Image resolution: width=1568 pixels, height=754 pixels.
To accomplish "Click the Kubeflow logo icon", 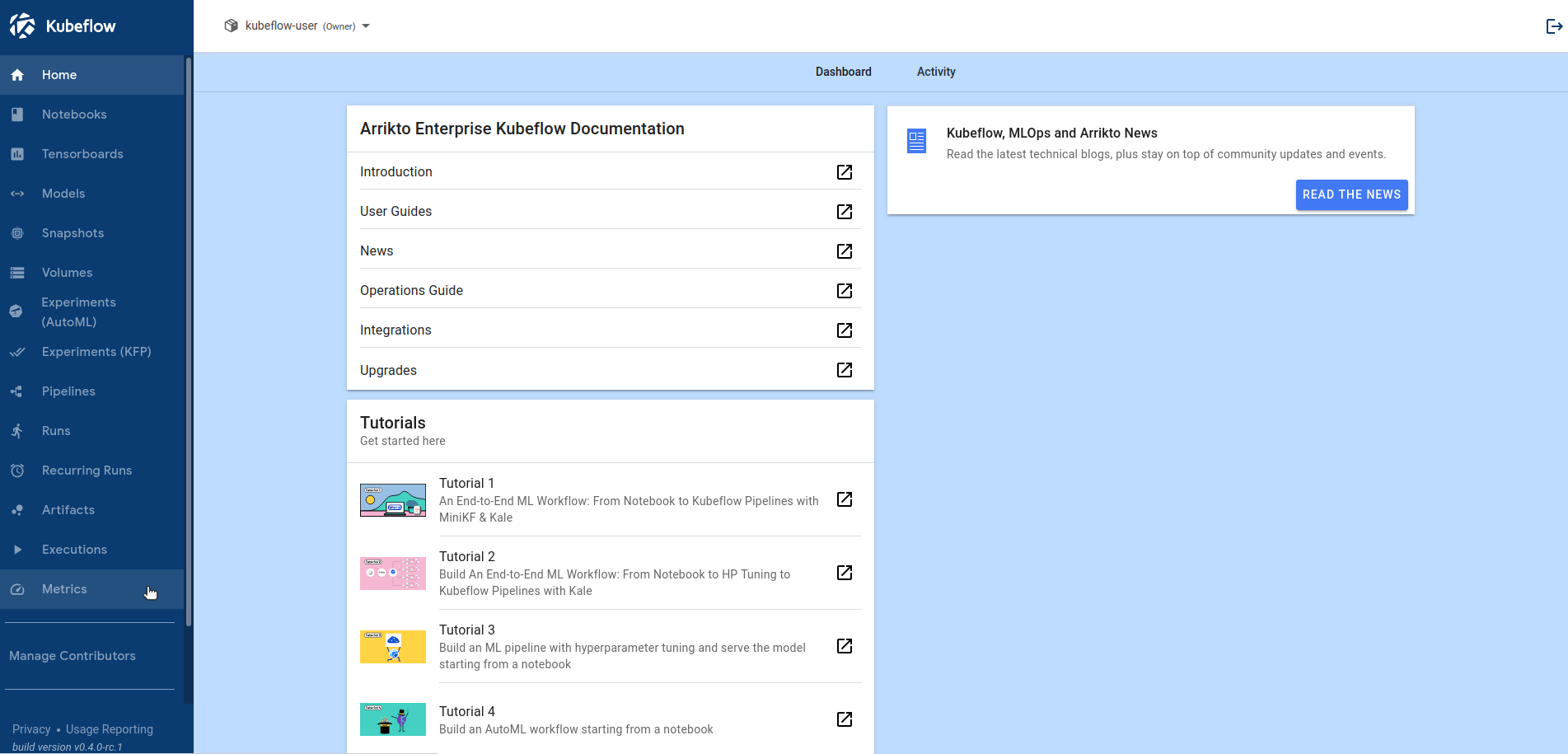I will pos(22,26).
